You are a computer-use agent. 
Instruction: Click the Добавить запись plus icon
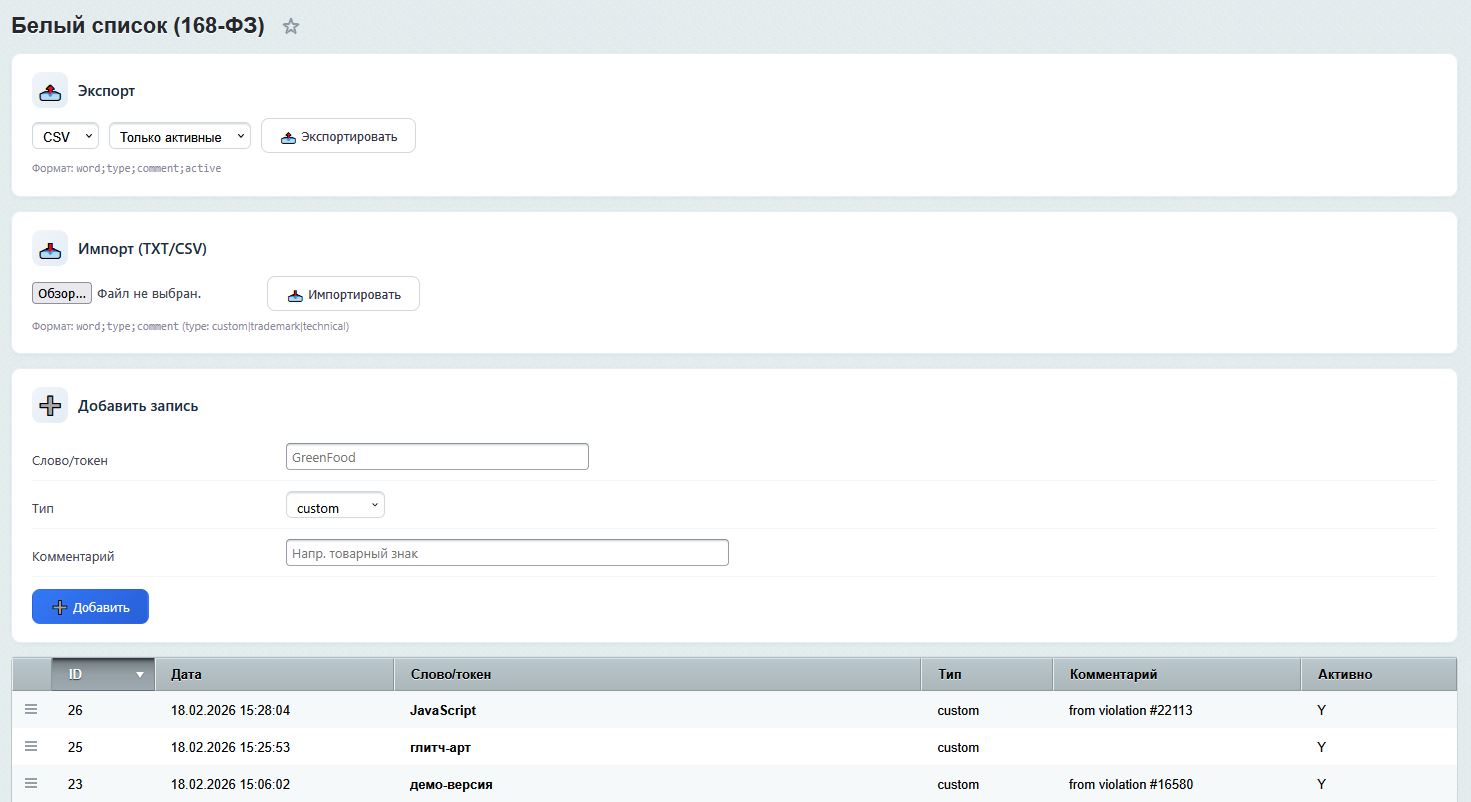point(50,406)
